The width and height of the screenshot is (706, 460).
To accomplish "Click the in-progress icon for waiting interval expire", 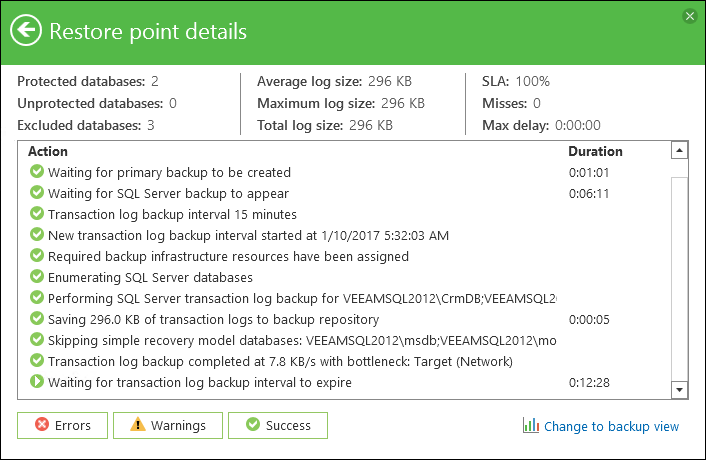I will click(x=37, y=382).
